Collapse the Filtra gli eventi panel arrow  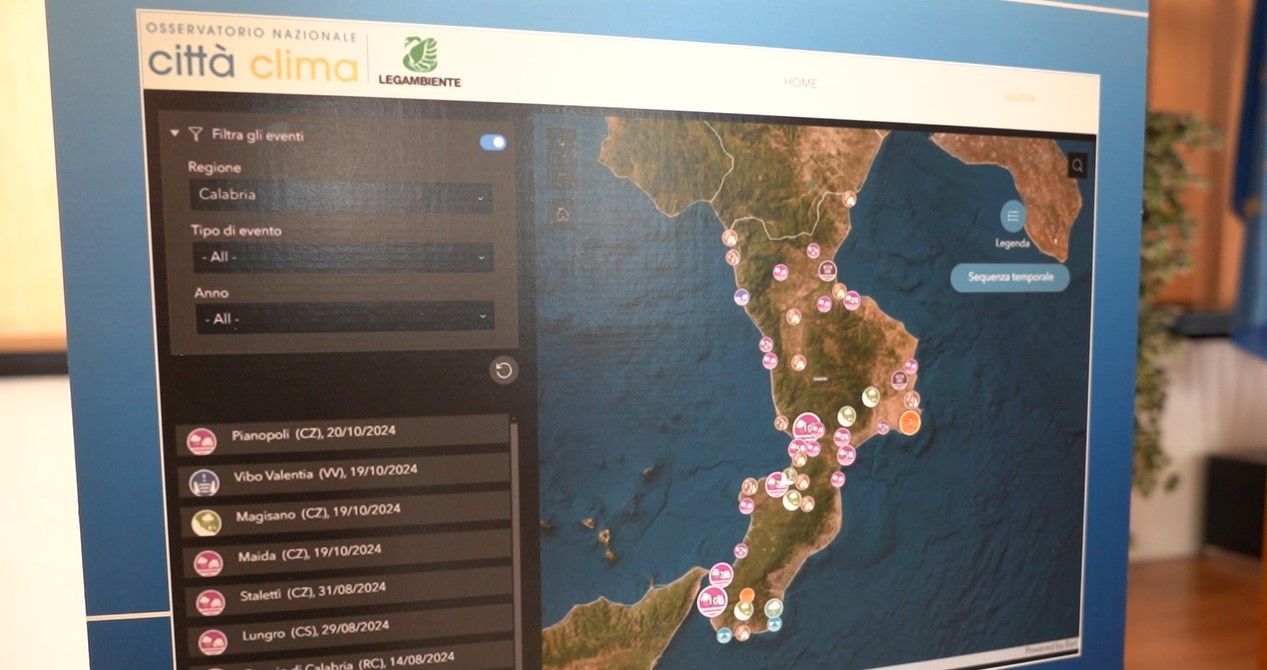pyautogui.click(x=175, y=132)
